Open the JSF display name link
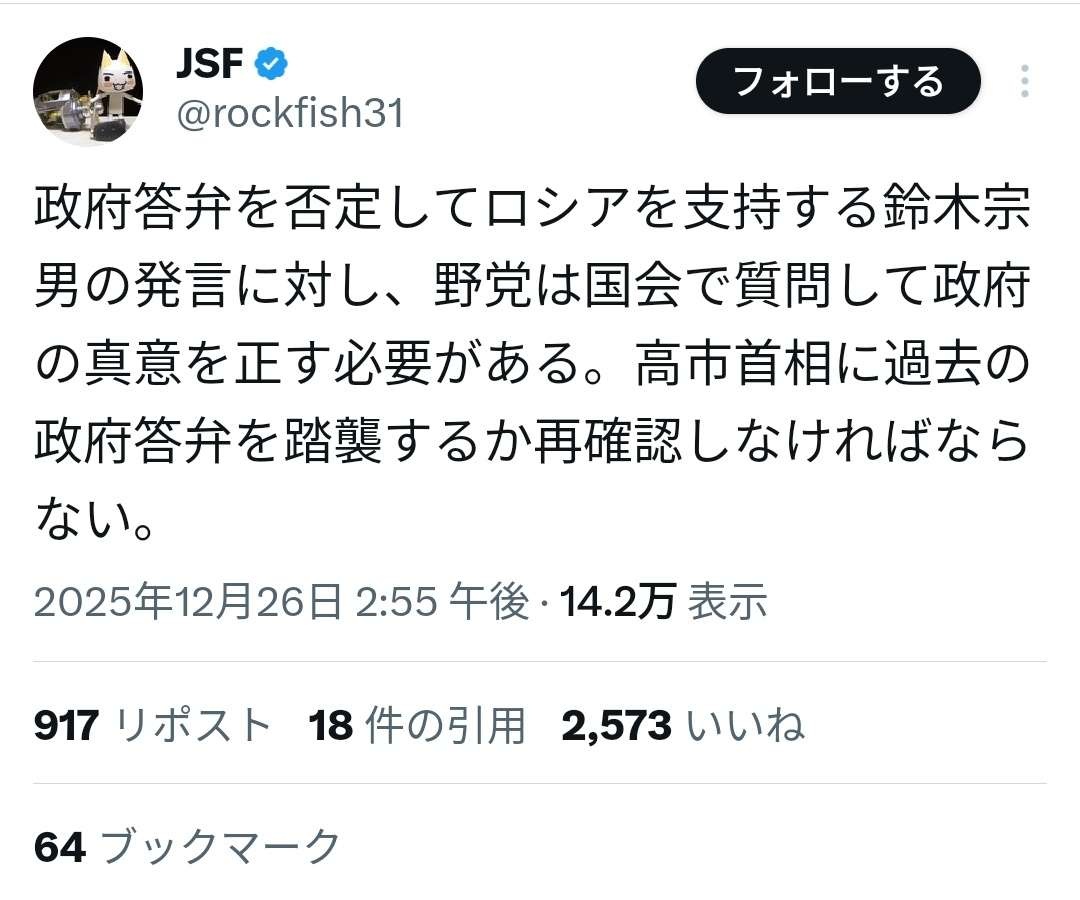 [x=209, y=64]
